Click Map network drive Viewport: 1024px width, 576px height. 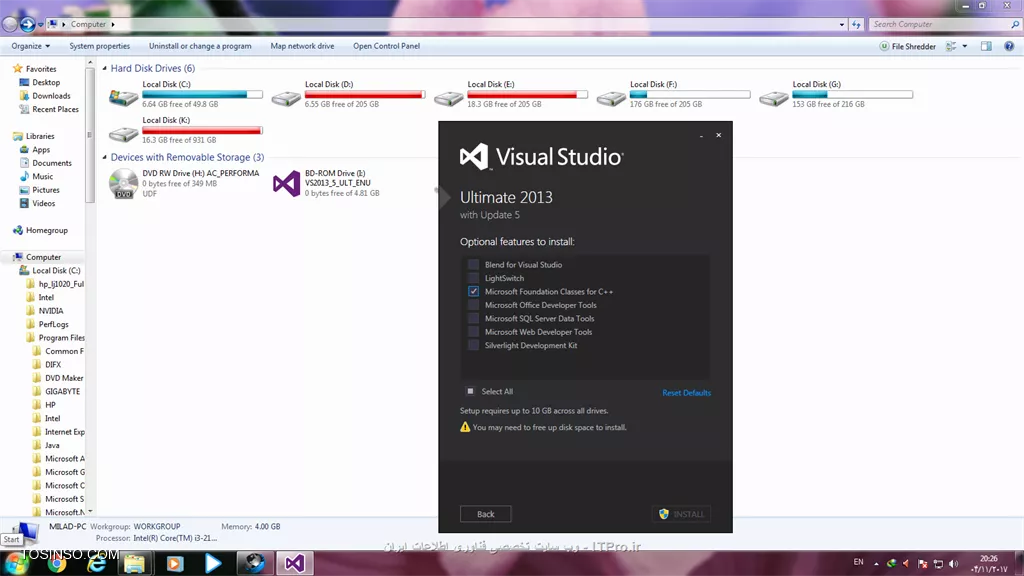302,46
